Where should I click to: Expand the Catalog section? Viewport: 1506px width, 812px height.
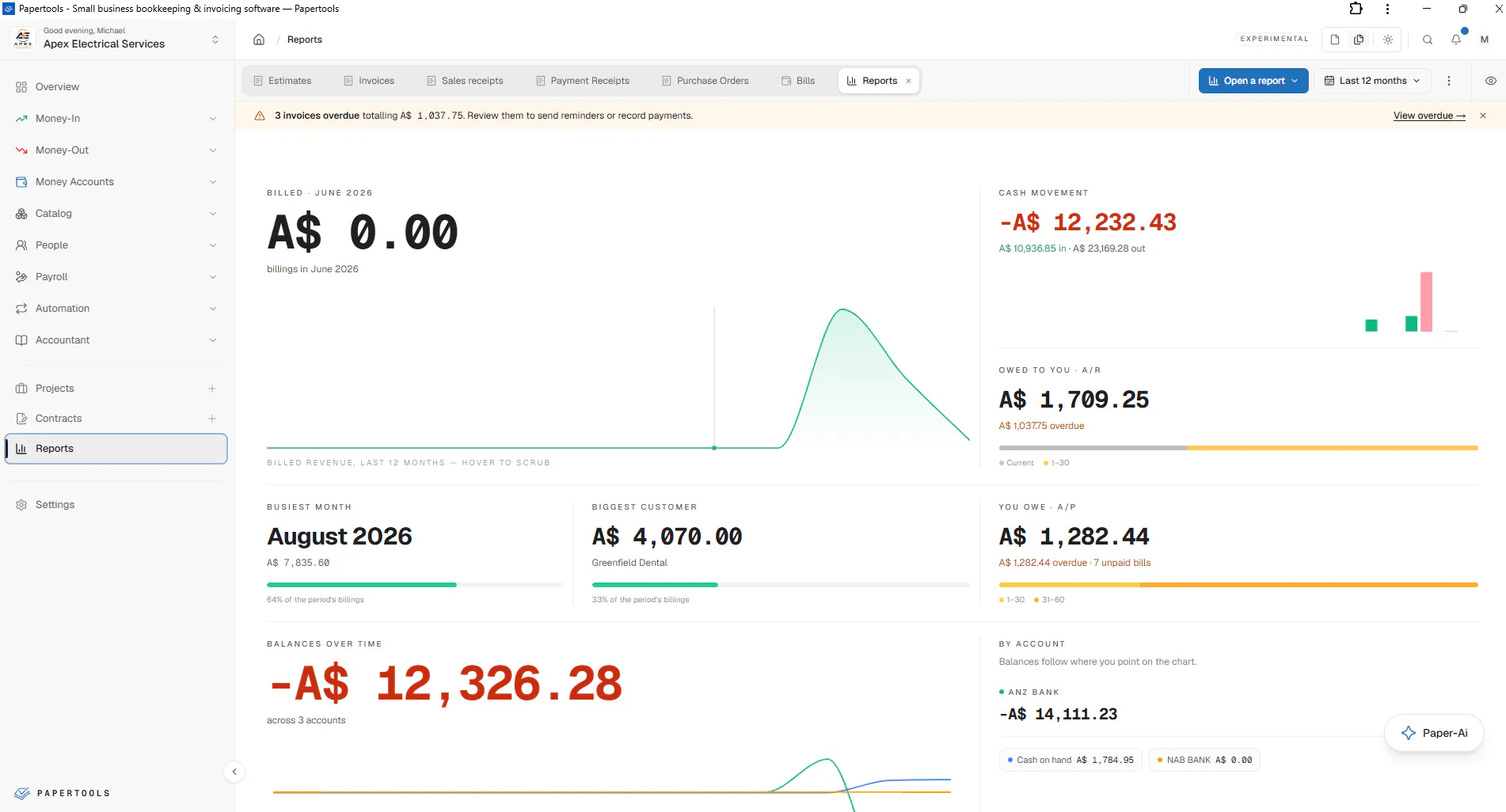point(116,214)
